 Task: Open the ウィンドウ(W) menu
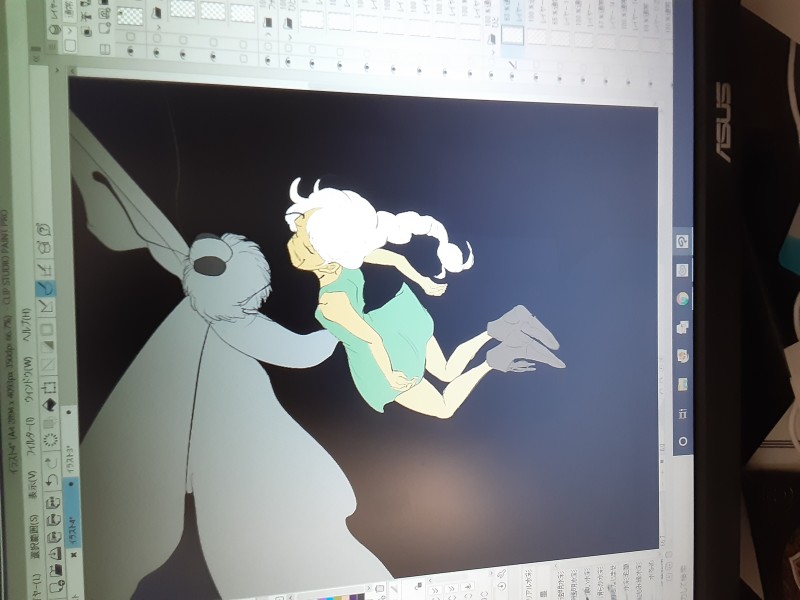(29, 380)
